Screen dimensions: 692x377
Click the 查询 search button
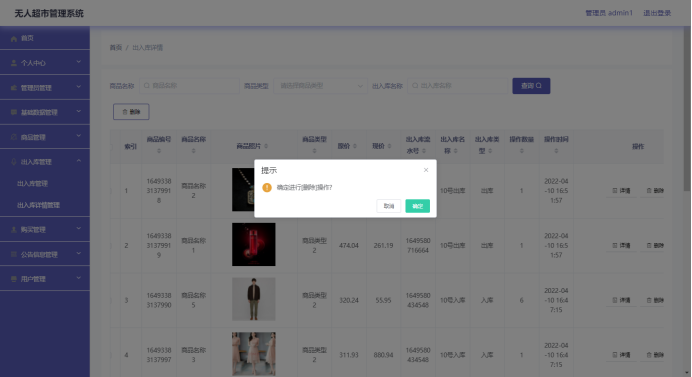[531, 86]
